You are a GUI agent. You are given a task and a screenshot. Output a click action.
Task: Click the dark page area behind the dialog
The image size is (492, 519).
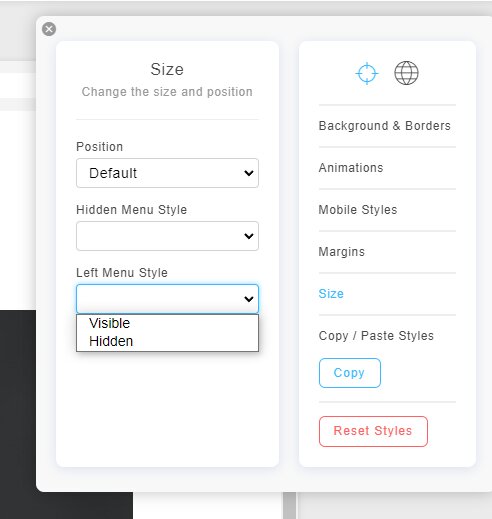click(x=18, y=413)
